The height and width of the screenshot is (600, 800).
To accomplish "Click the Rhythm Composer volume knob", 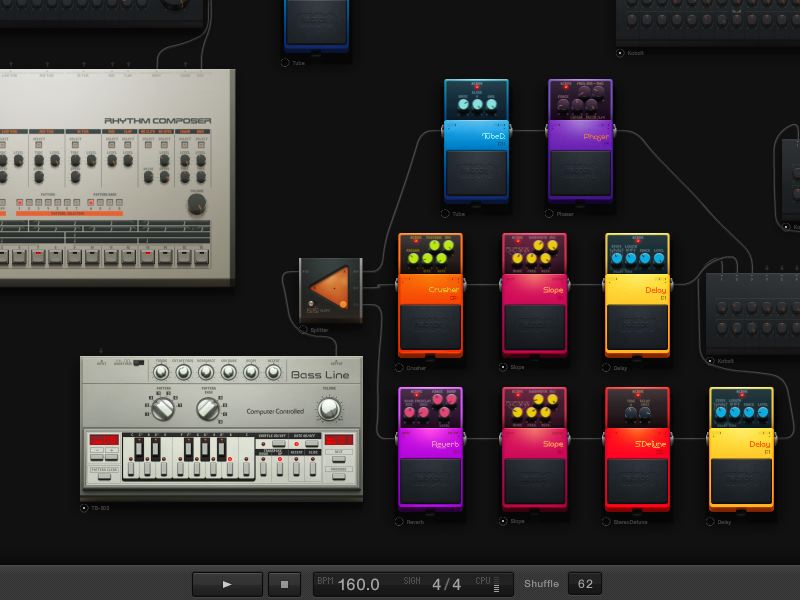I will pyautogui.click(x=197, y=204).
